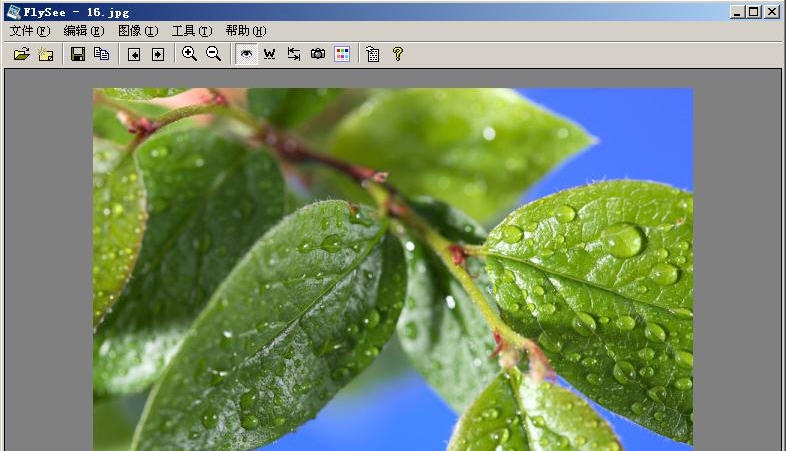
Task: Close the FlySee window
Action: pyautogui.click(x=772, y=12)
